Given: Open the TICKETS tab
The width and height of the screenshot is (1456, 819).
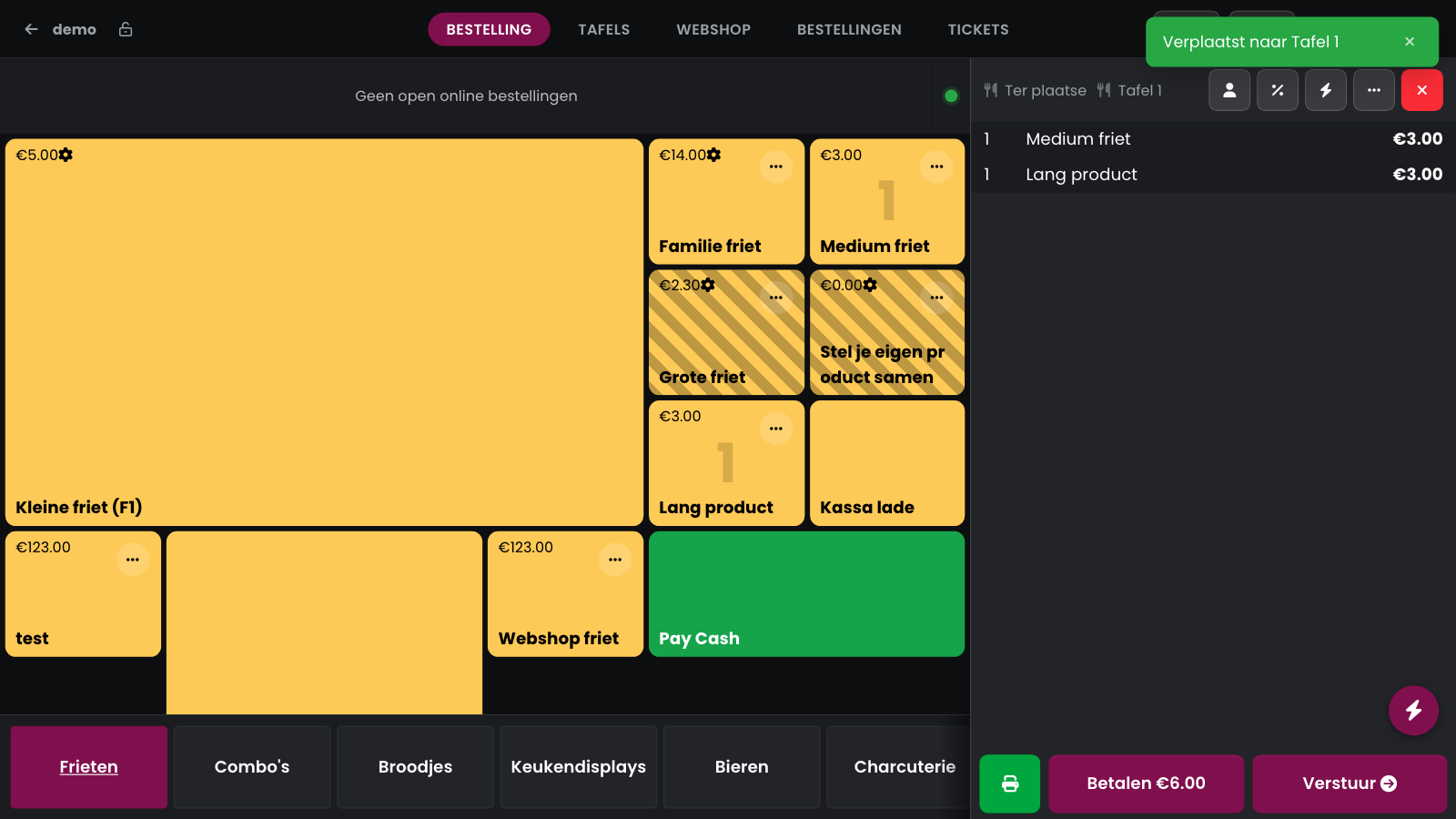Looking at the screenshot, I should click(x=978, y=29).
